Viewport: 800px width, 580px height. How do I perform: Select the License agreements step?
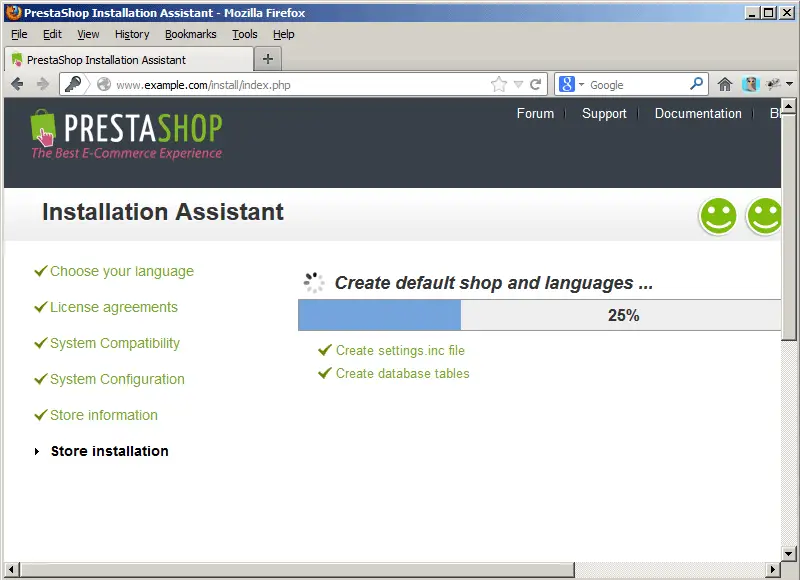[x=114, y=307]
